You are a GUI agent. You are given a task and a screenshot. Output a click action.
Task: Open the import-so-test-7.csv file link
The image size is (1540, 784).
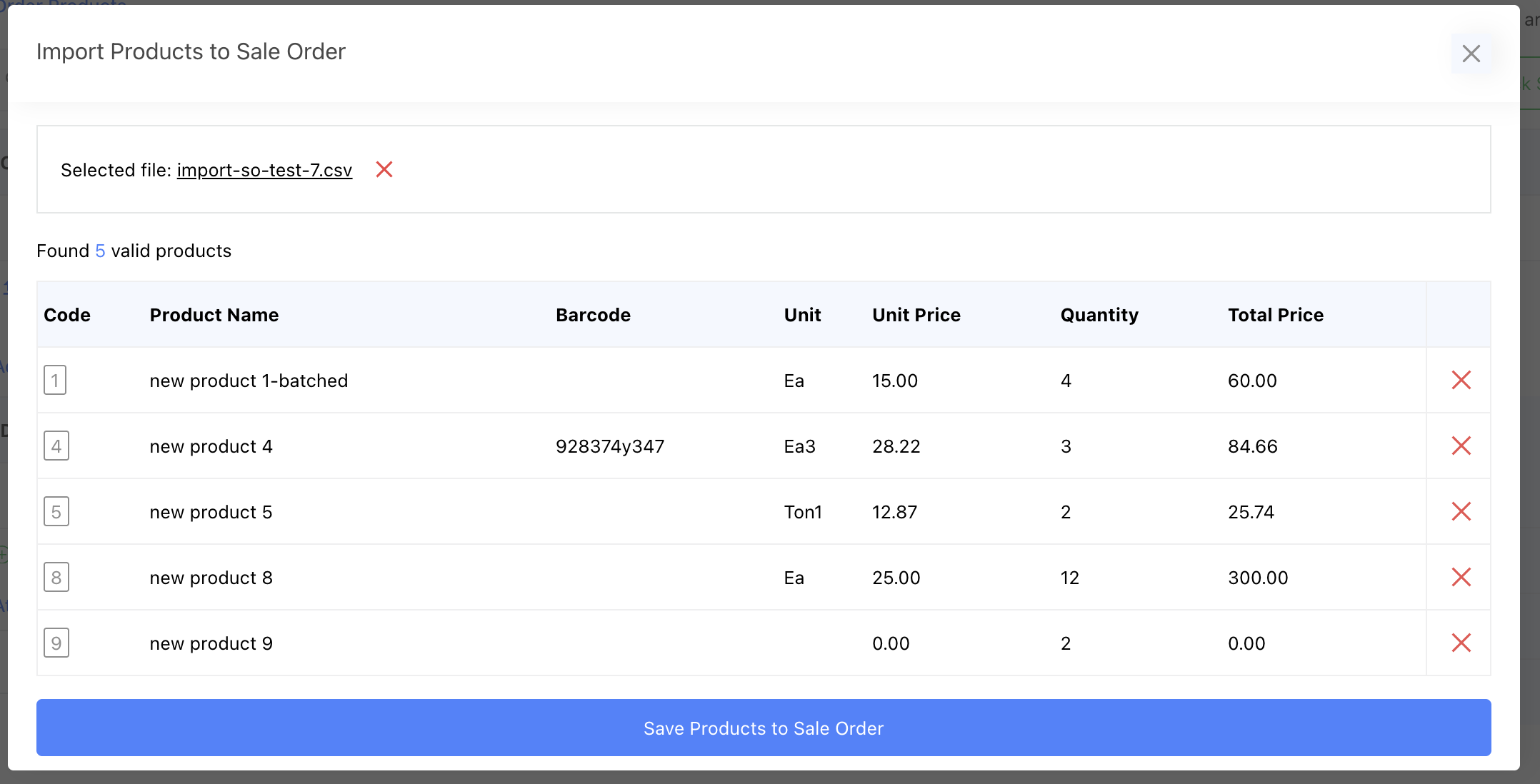pos(264,171)
